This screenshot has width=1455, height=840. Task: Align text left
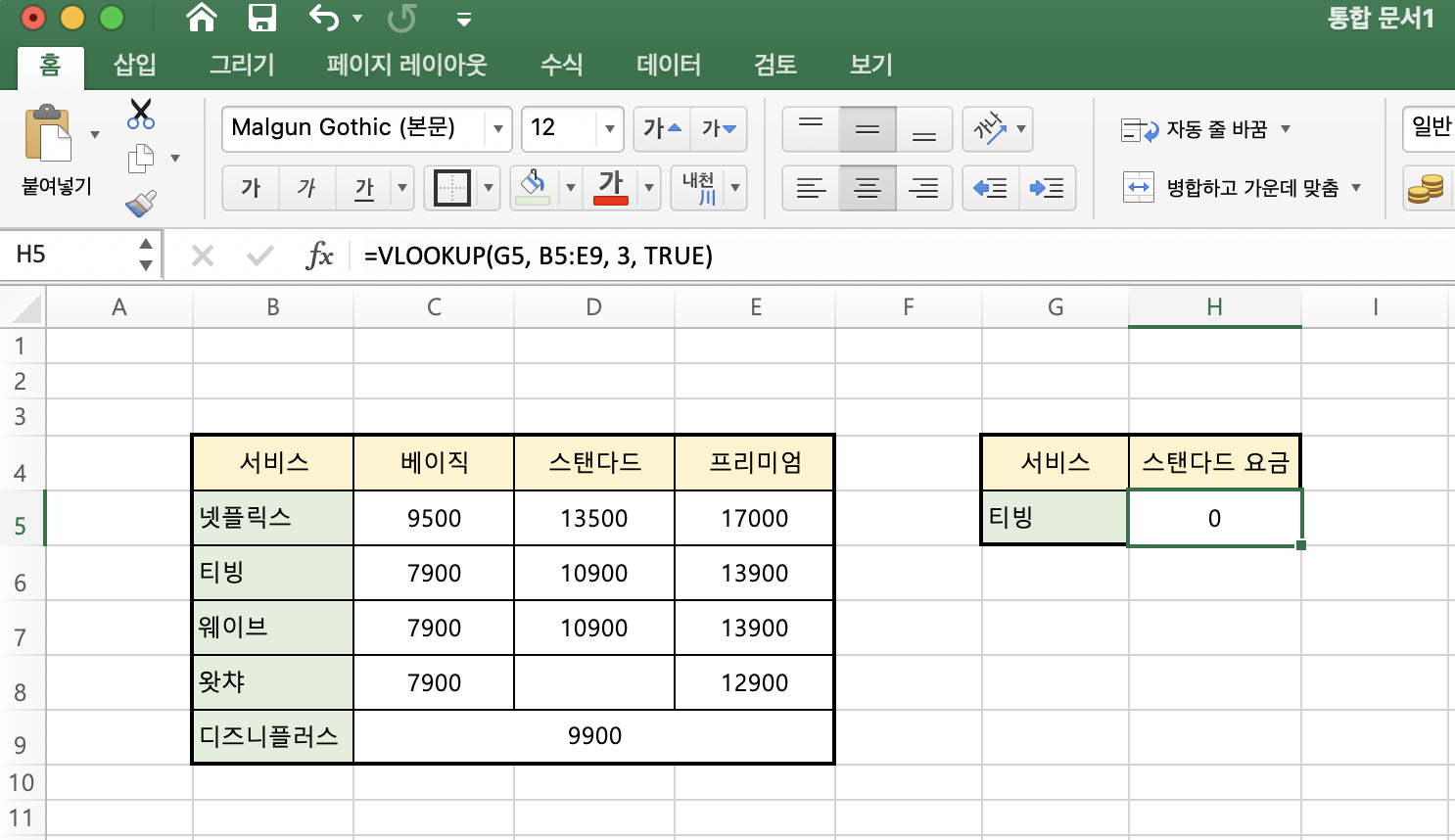pos(811,188)
